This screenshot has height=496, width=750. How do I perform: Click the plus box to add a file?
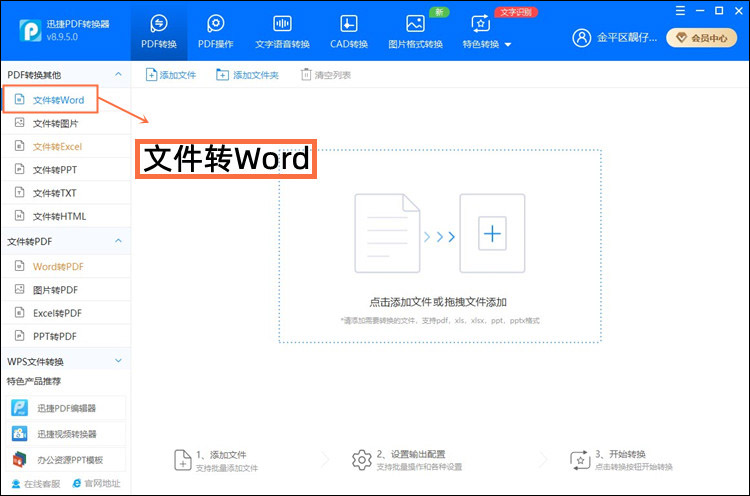492,233
